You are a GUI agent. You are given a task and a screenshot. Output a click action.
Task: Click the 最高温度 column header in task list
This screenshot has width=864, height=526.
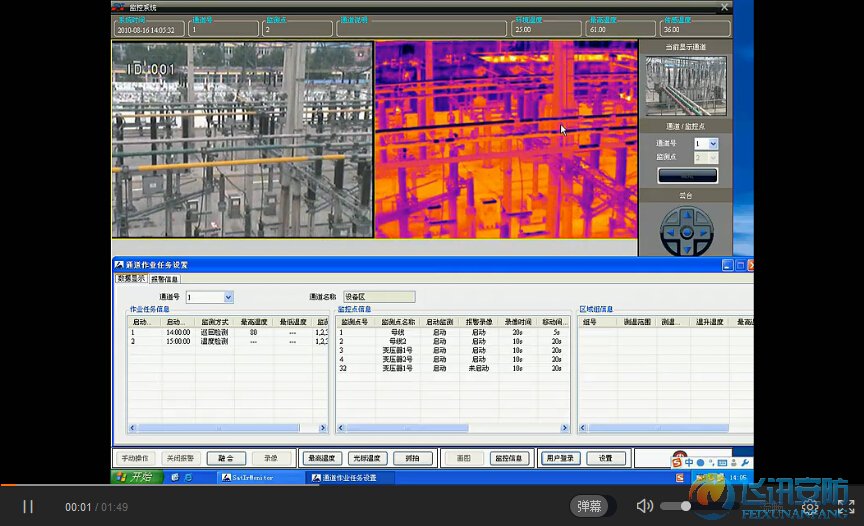coord(253,322)
